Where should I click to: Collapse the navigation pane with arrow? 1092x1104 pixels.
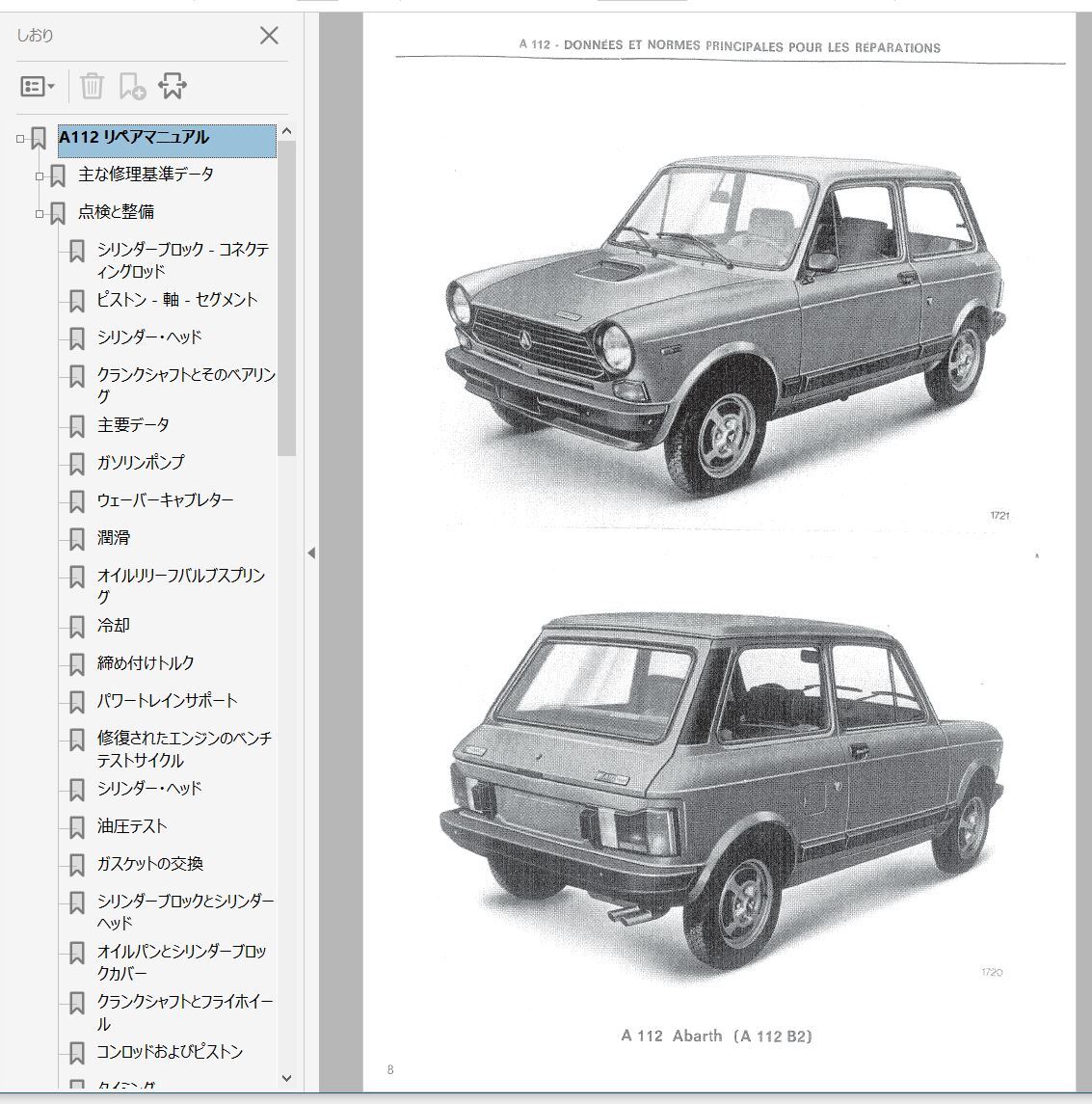pos(311,553)
